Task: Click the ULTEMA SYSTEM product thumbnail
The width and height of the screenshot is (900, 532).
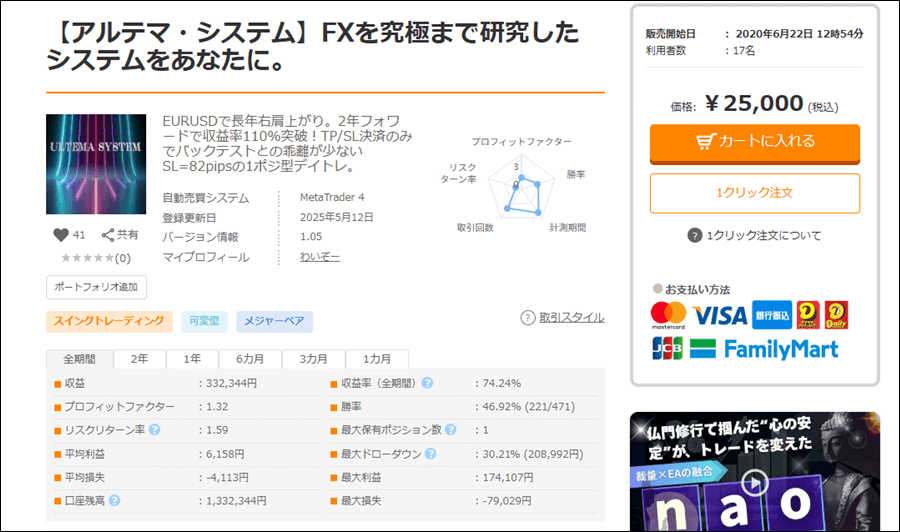Action: point(96,164)
